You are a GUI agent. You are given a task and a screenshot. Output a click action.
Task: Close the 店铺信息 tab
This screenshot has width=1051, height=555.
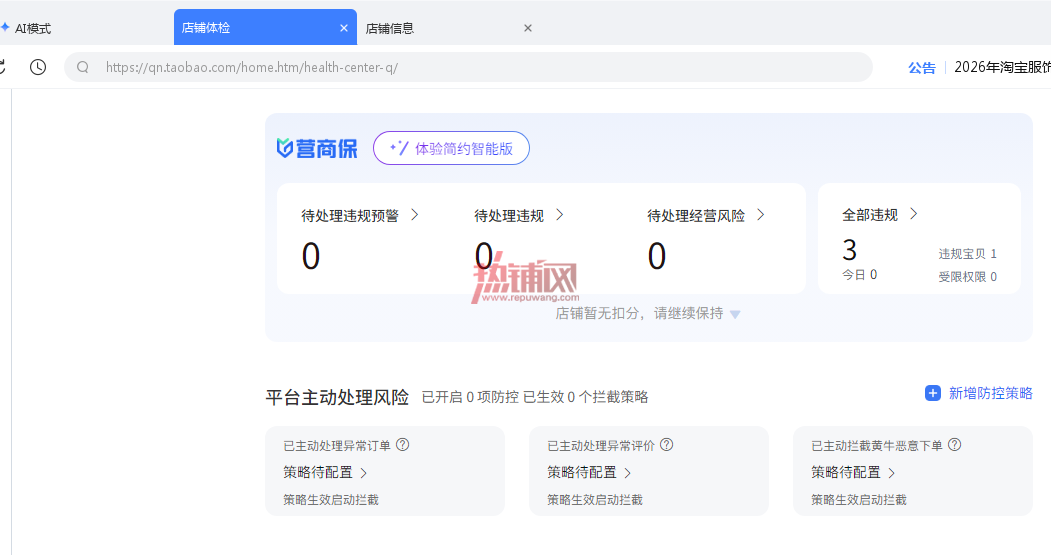point(528,28)
